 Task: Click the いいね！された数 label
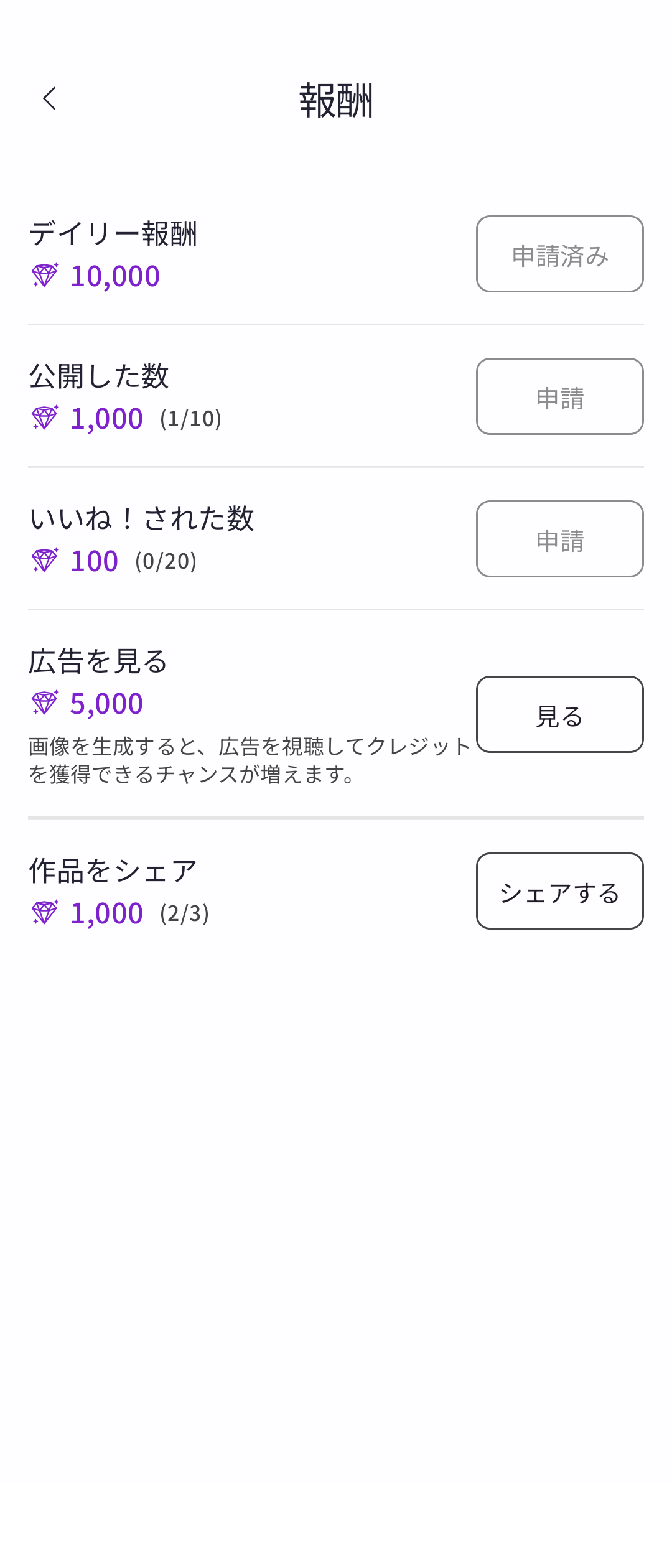point(142,519)
